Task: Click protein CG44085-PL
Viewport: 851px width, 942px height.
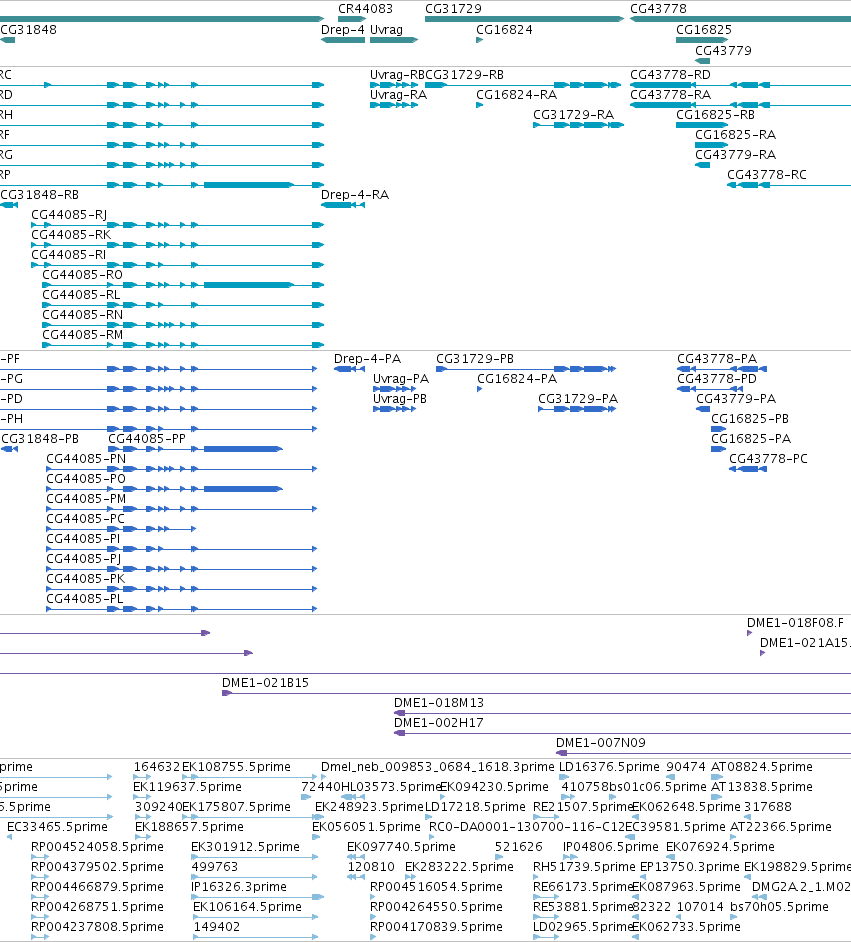Action: tap(85, 599)
